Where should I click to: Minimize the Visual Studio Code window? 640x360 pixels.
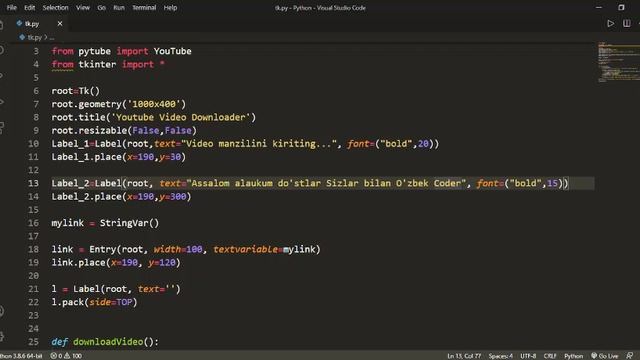coord(599,7)
